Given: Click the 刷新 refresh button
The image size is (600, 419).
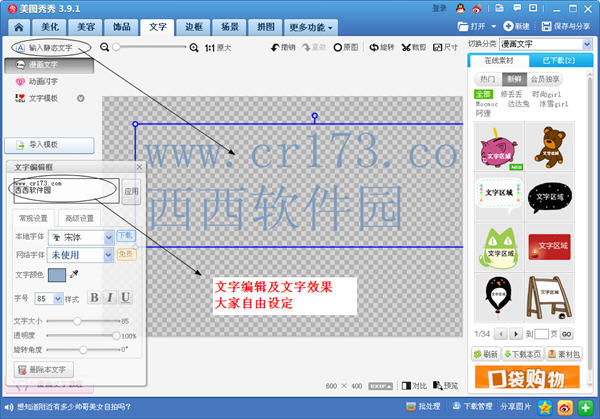Looking at the screenshot, I should tap(486, 354).
